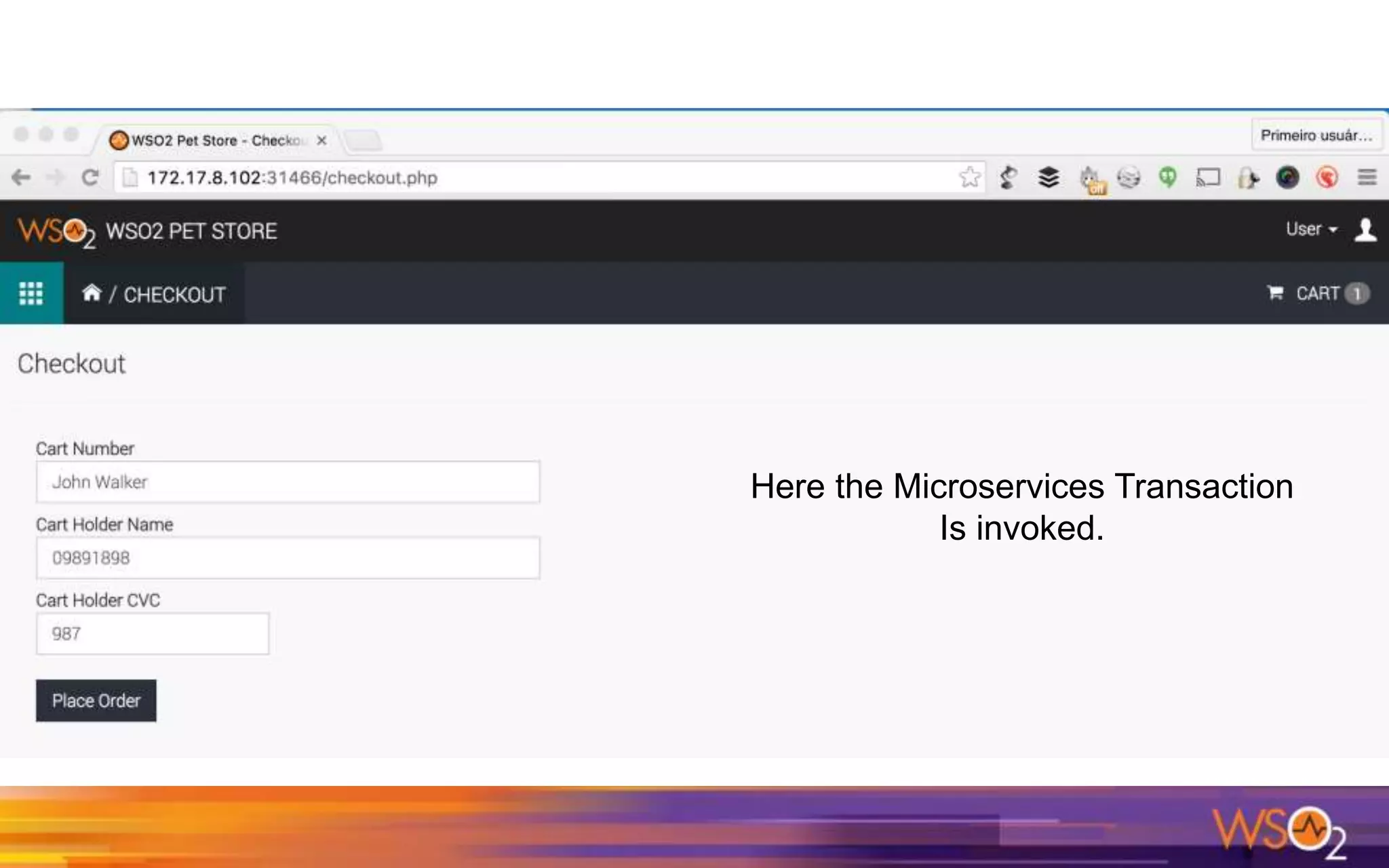Click the first extension icon after star
The image size is (1389, 868).
[1009, 178]
